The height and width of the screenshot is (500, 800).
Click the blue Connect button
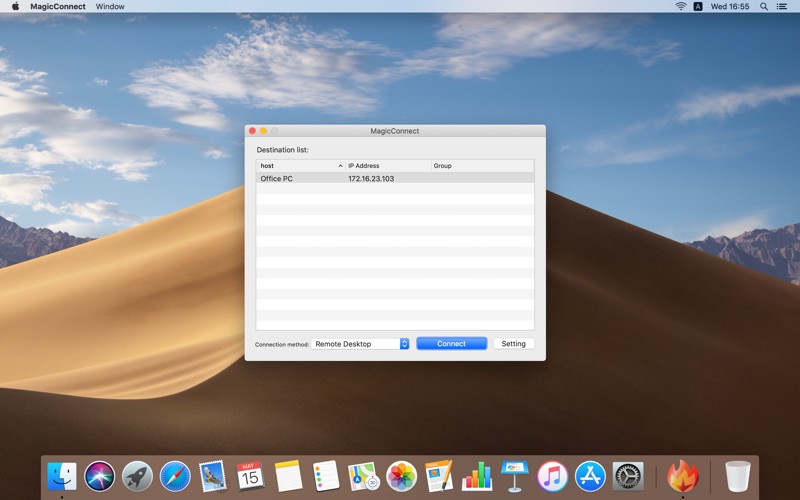coord(452,344)
